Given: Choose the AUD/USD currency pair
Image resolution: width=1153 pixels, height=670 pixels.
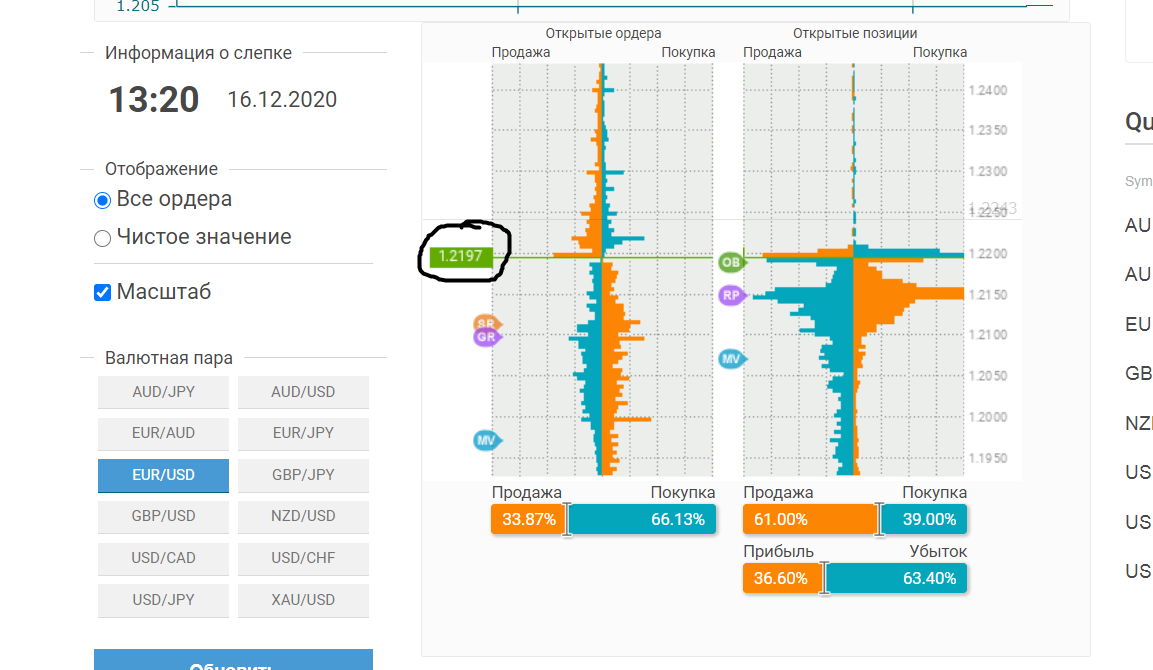Looking at the screenshot, I should tap(303, 392).
